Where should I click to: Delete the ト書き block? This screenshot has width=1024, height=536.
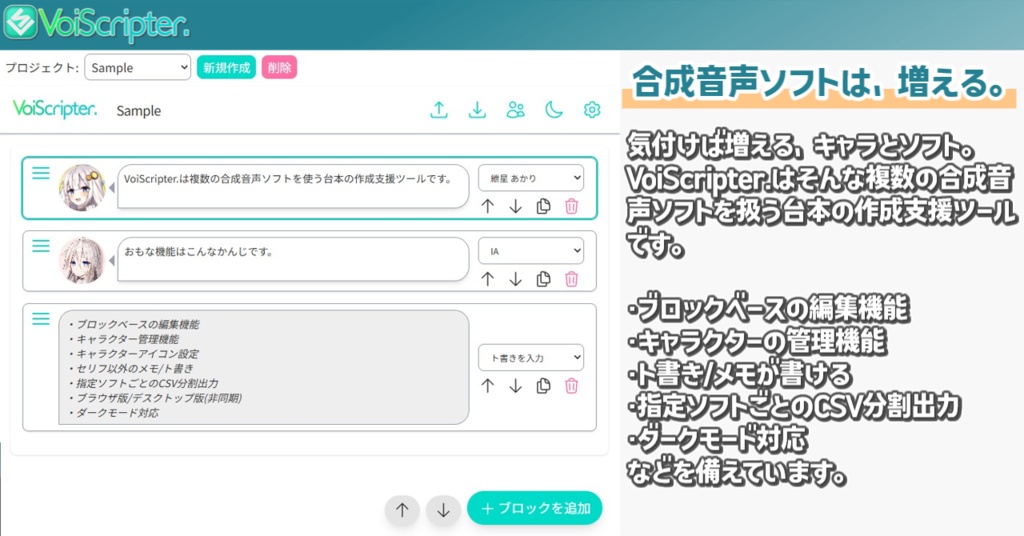click(x=571, y=386)
